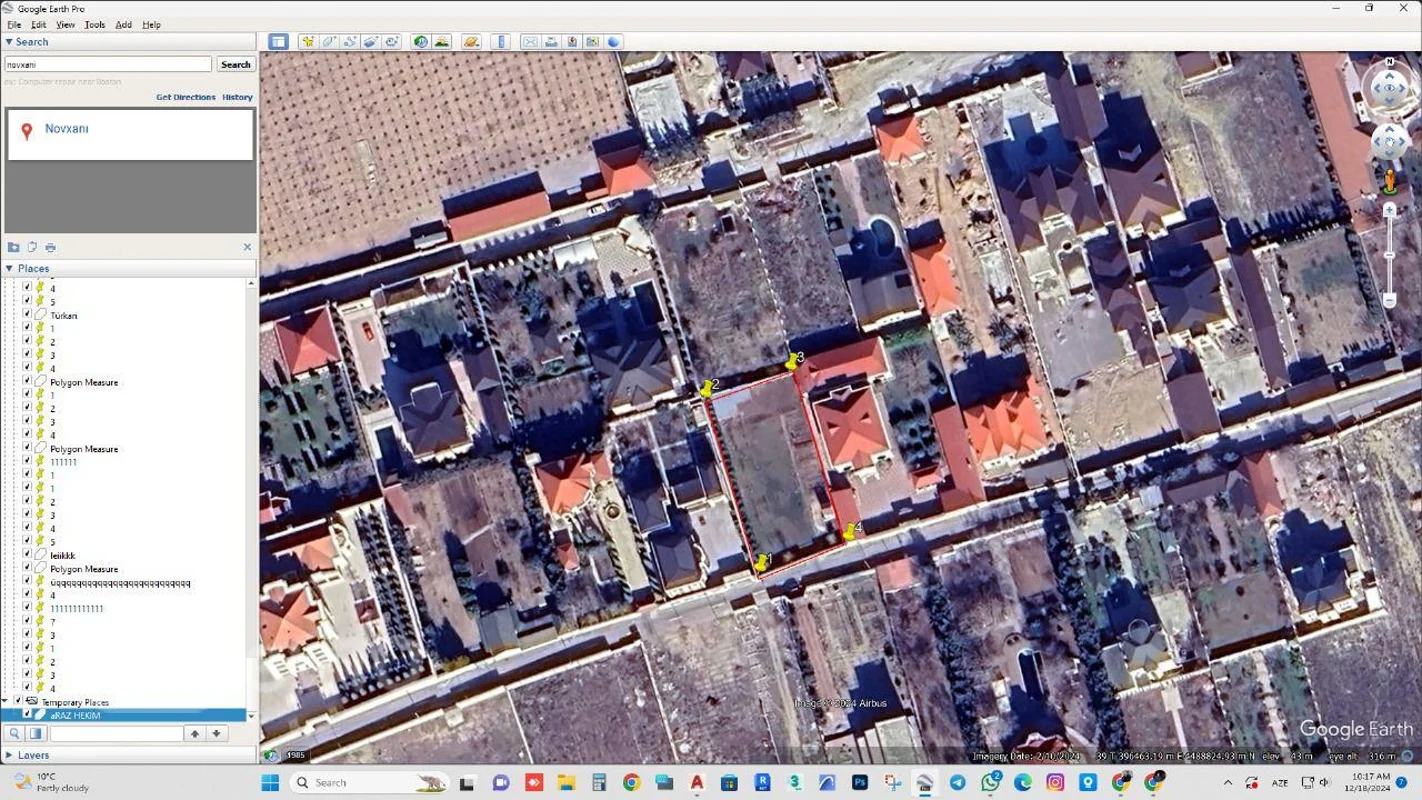Click the new folder icon above Places

point(13,247)
